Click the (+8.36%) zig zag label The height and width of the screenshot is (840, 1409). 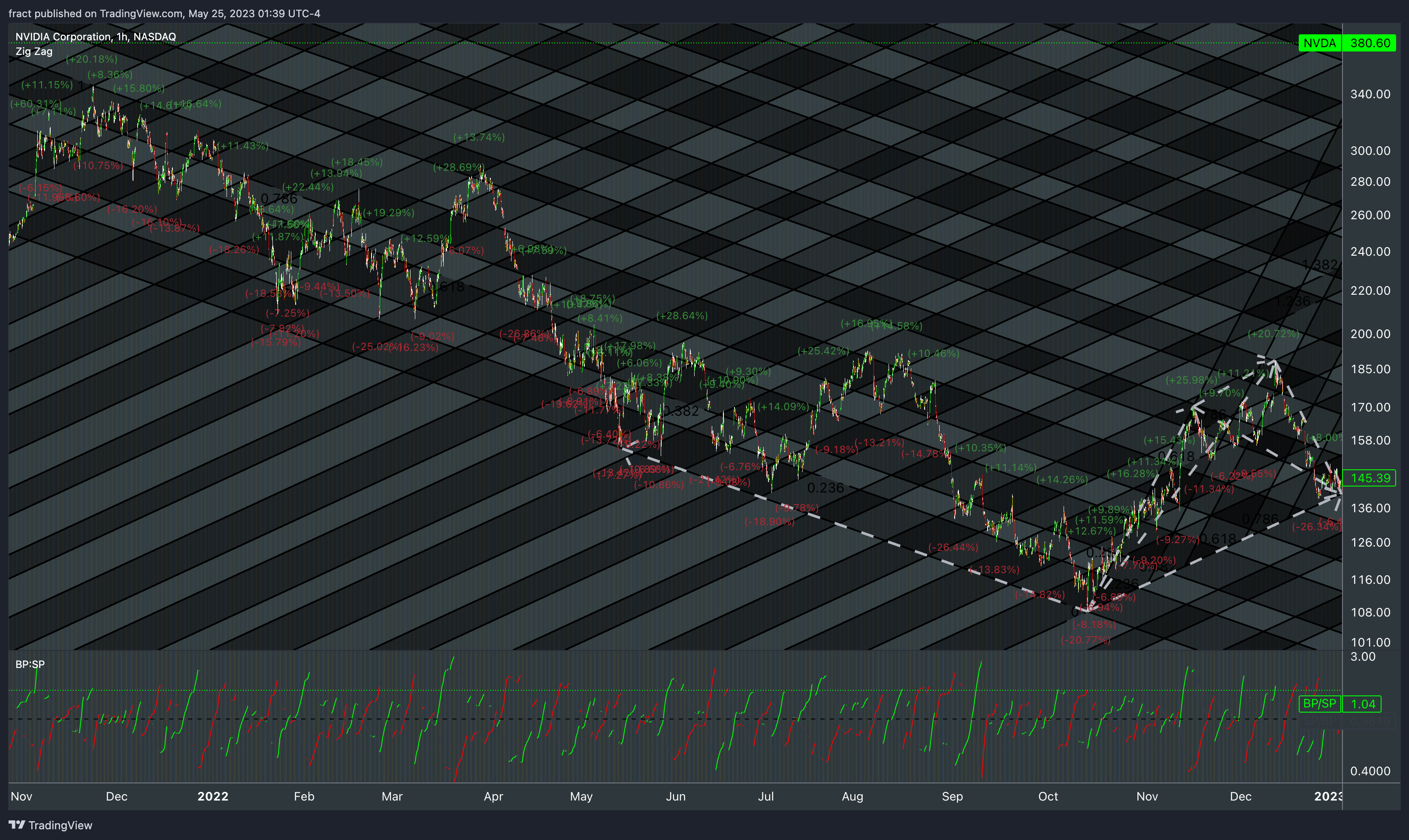coord(110,74)
